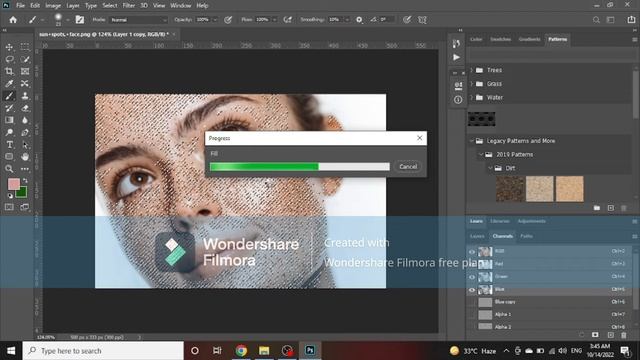Click the search icon in options bar
This screenshot has height=360, width=640.
(x=596, y=20)
